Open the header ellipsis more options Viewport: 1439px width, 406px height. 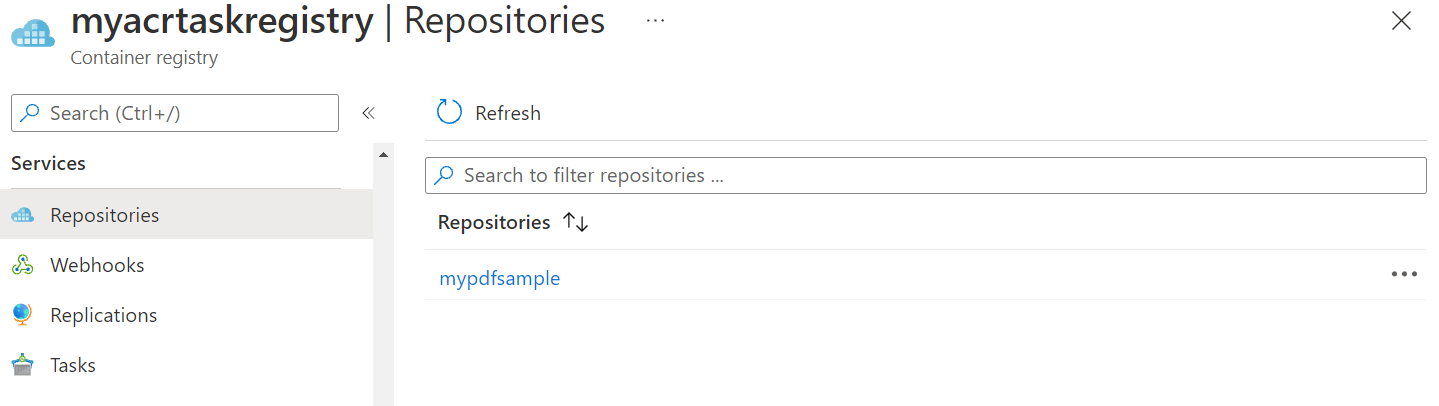tap(655, 20)
